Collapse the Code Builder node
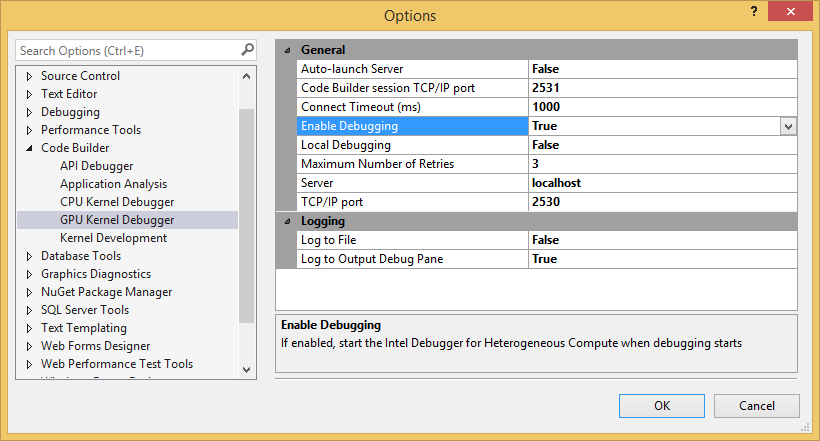 [x=29, y=148]
